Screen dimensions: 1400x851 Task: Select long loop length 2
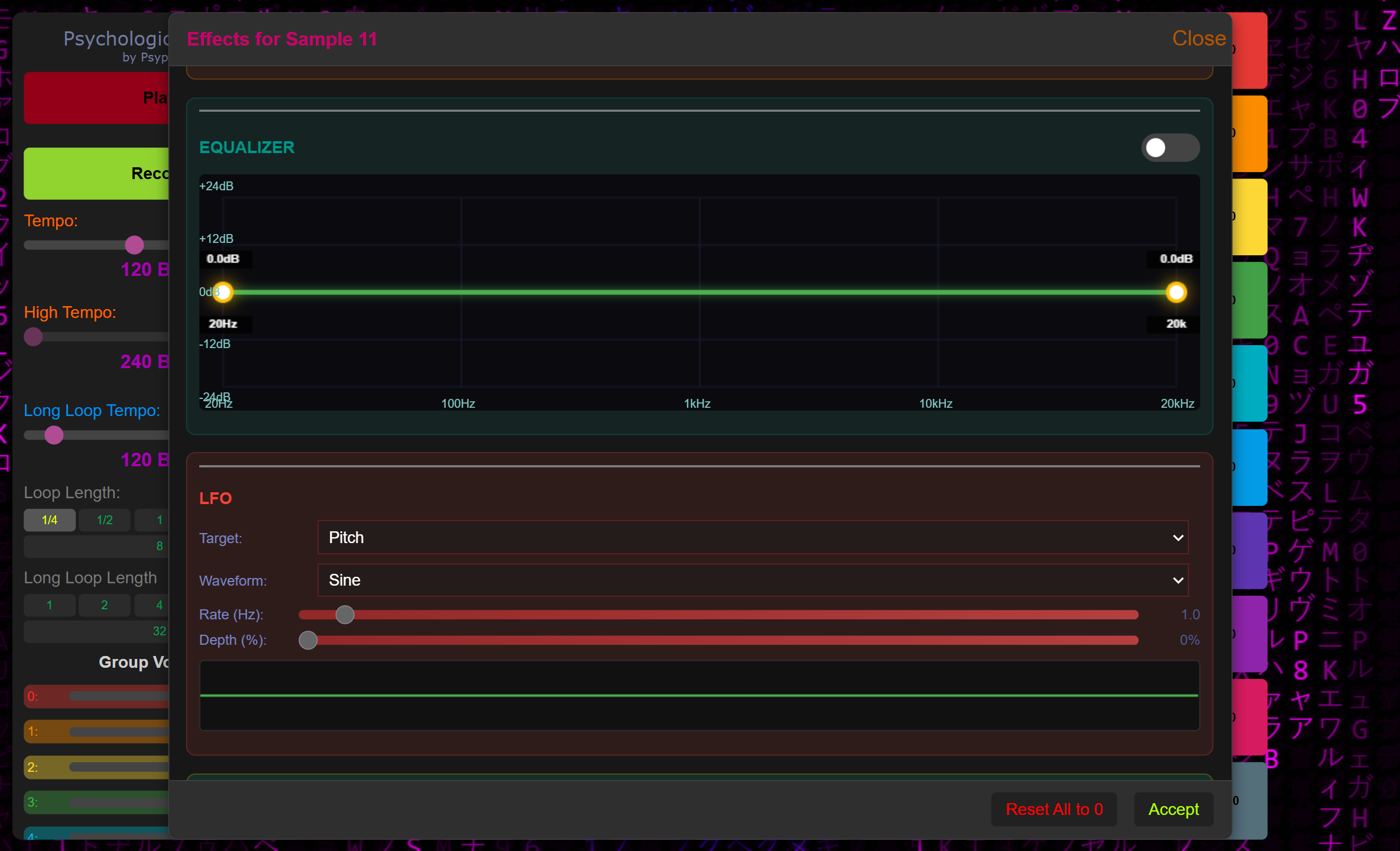[x=105, y=605]
